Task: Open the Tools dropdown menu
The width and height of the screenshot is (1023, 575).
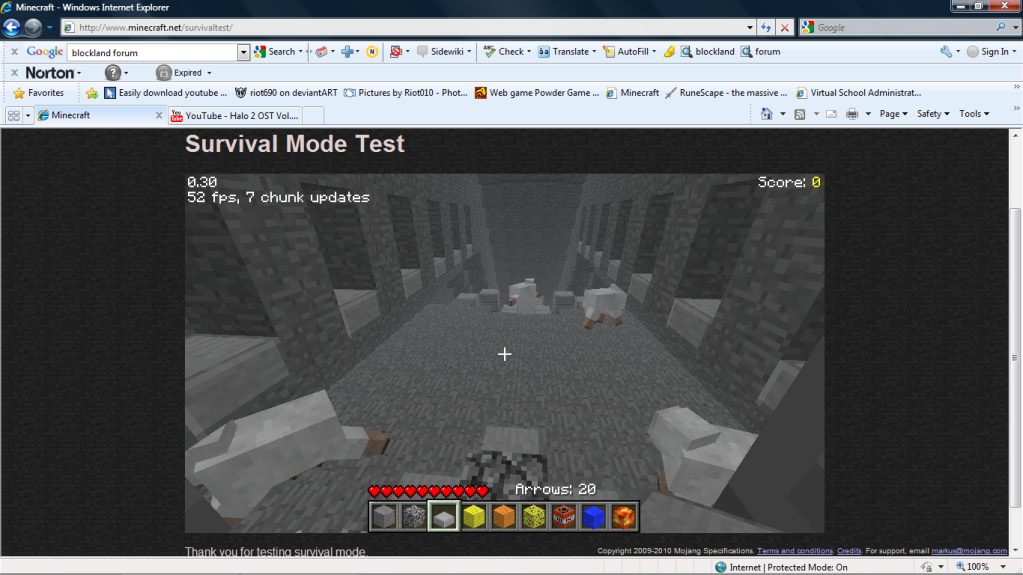Action: [974, 114]
